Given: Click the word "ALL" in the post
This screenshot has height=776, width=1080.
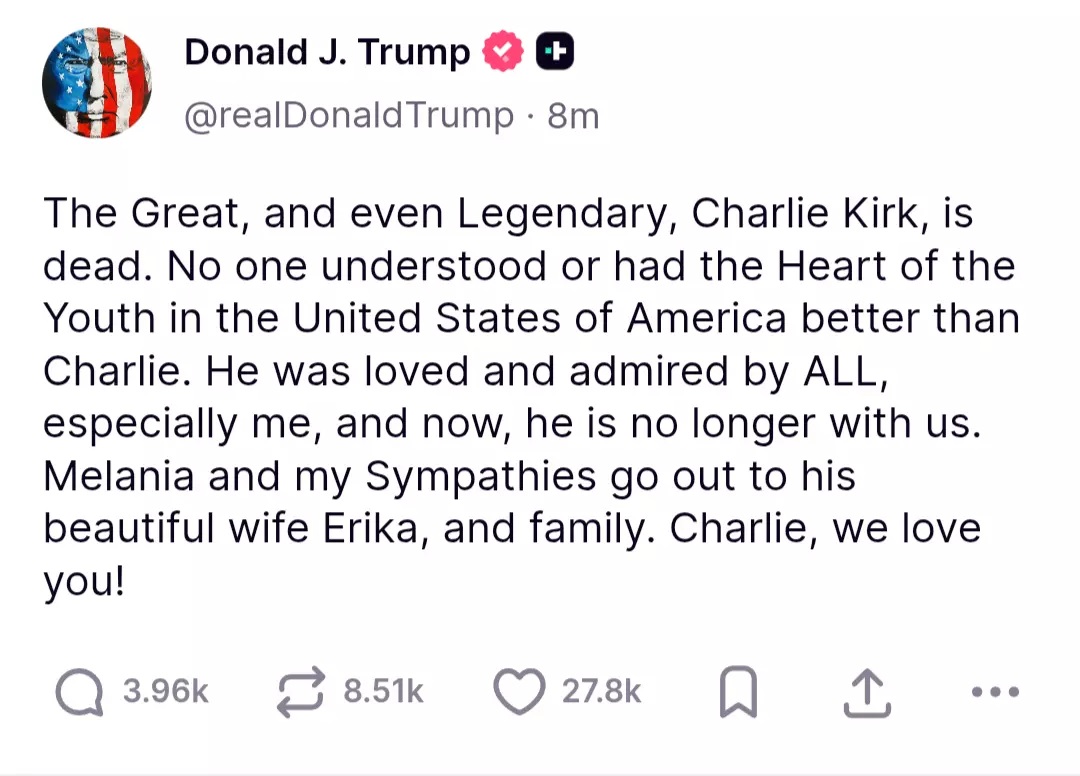Looking at the screenshot, I should point(844,371).
